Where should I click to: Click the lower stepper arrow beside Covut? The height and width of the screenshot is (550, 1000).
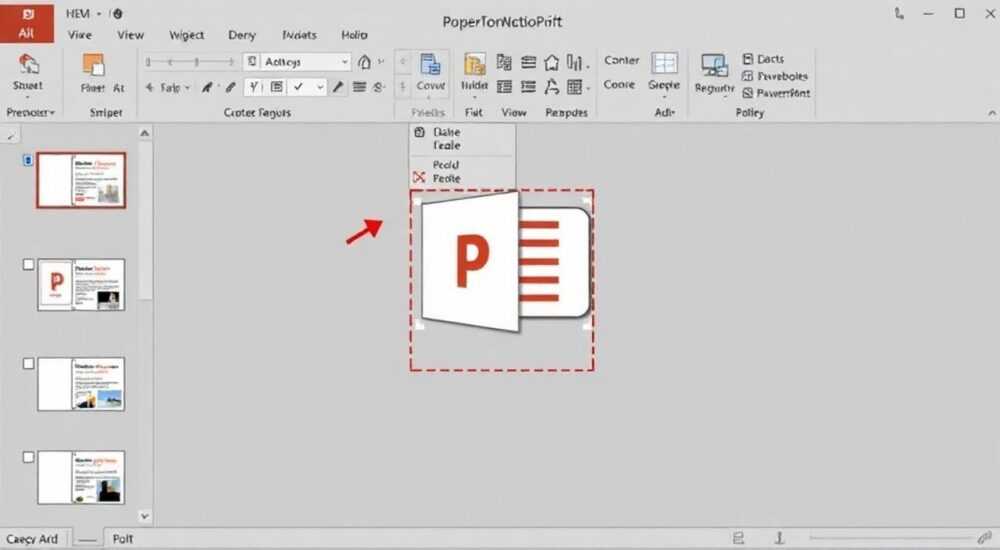point(402,87)
